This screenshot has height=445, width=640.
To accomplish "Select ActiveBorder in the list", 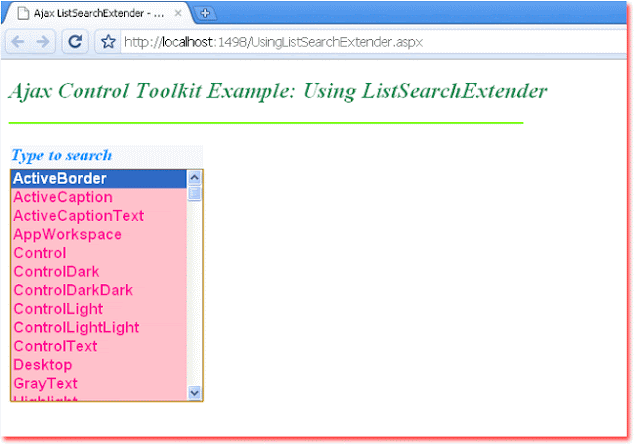I will 99,179.
